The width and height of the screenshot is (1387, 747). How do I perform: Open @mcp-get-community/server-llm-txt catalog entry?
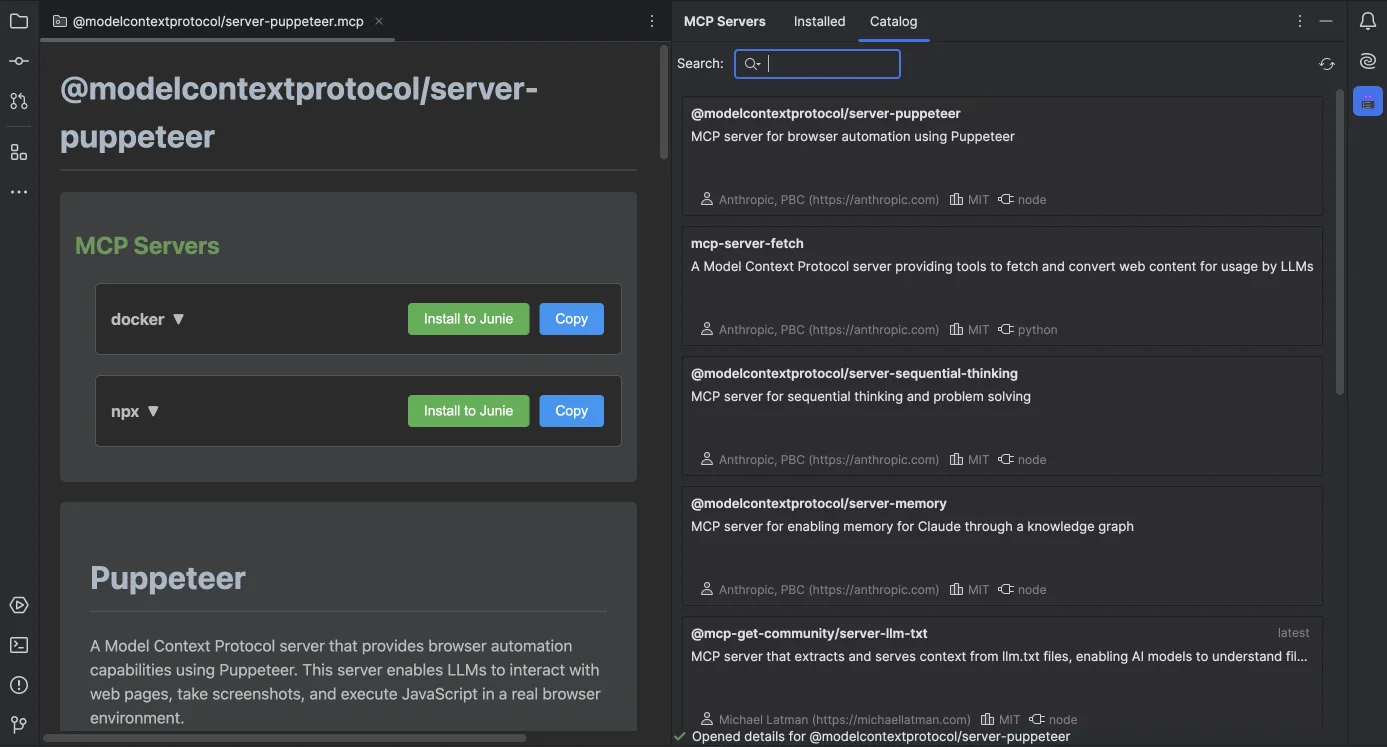click(x=1002, y=672)
